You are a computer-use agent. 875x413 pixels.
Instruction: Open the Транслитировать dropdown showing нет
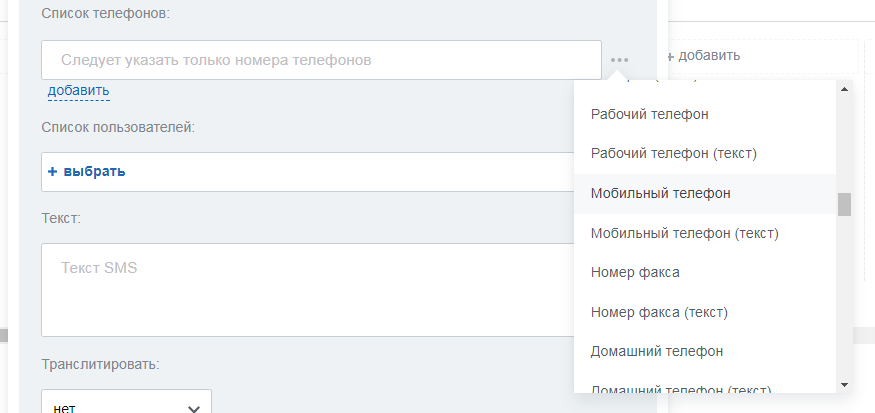pyautogui.click(x=126, y=405)
